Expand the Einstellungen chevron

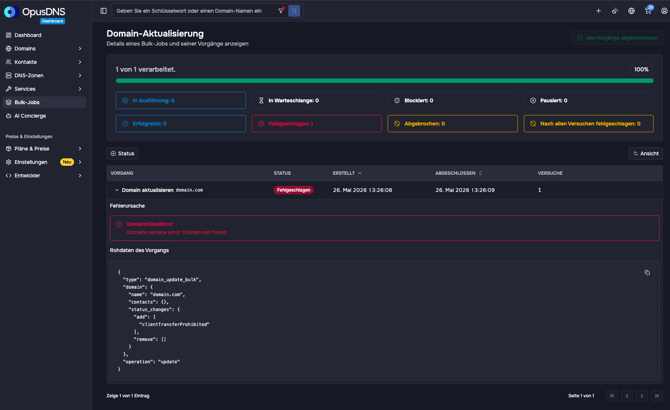pyautogui.click(x=80, y=162)
